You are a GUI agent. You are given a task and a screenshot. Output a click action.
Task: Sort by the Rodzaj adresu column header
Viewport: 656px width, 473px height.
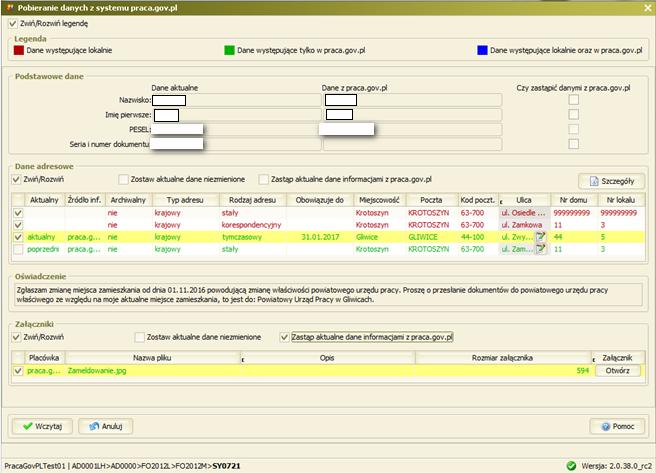coord(252,200)
